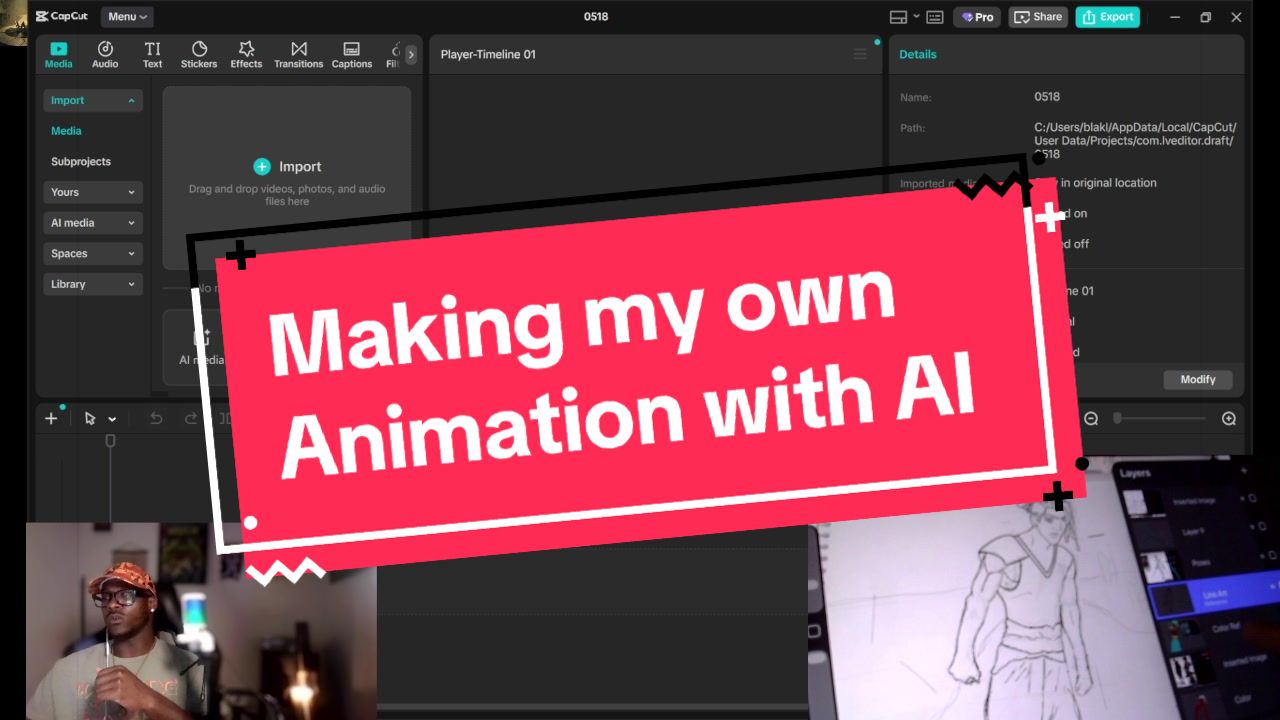1280x720 pixels.
Task: Click the Import plus button
Action: click(x=262, y=167)
